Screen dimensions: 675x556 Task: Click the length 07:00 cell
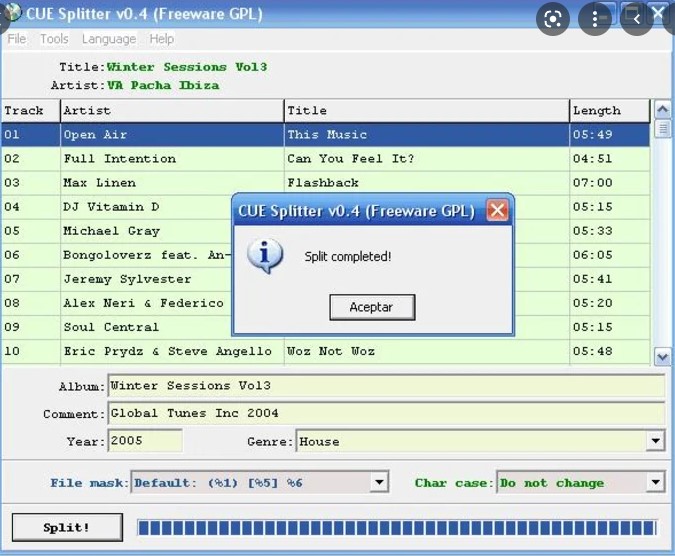(610, 183)
